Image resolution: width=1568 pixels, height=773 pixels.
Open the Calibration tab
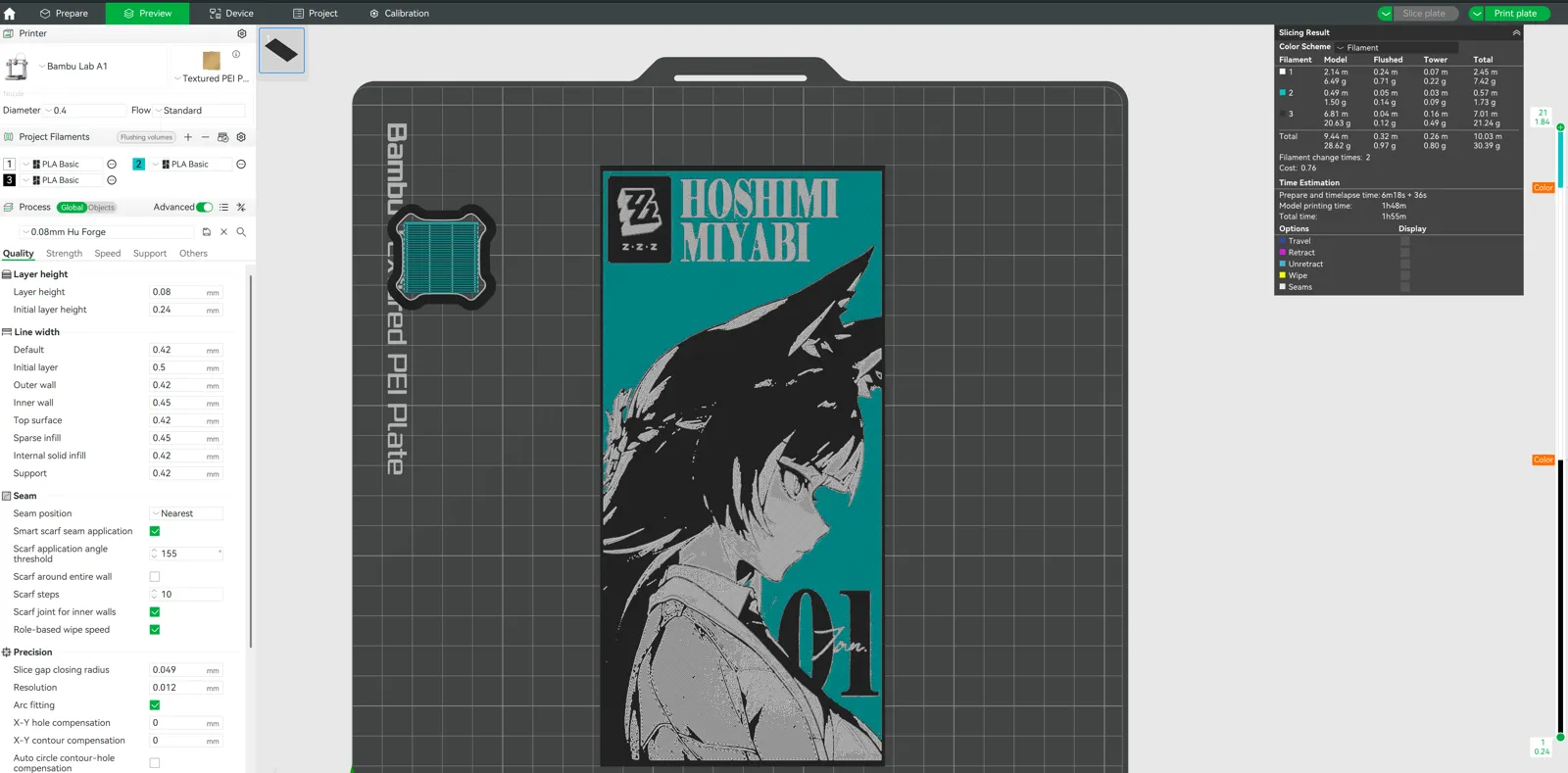(x=399, y=14)
